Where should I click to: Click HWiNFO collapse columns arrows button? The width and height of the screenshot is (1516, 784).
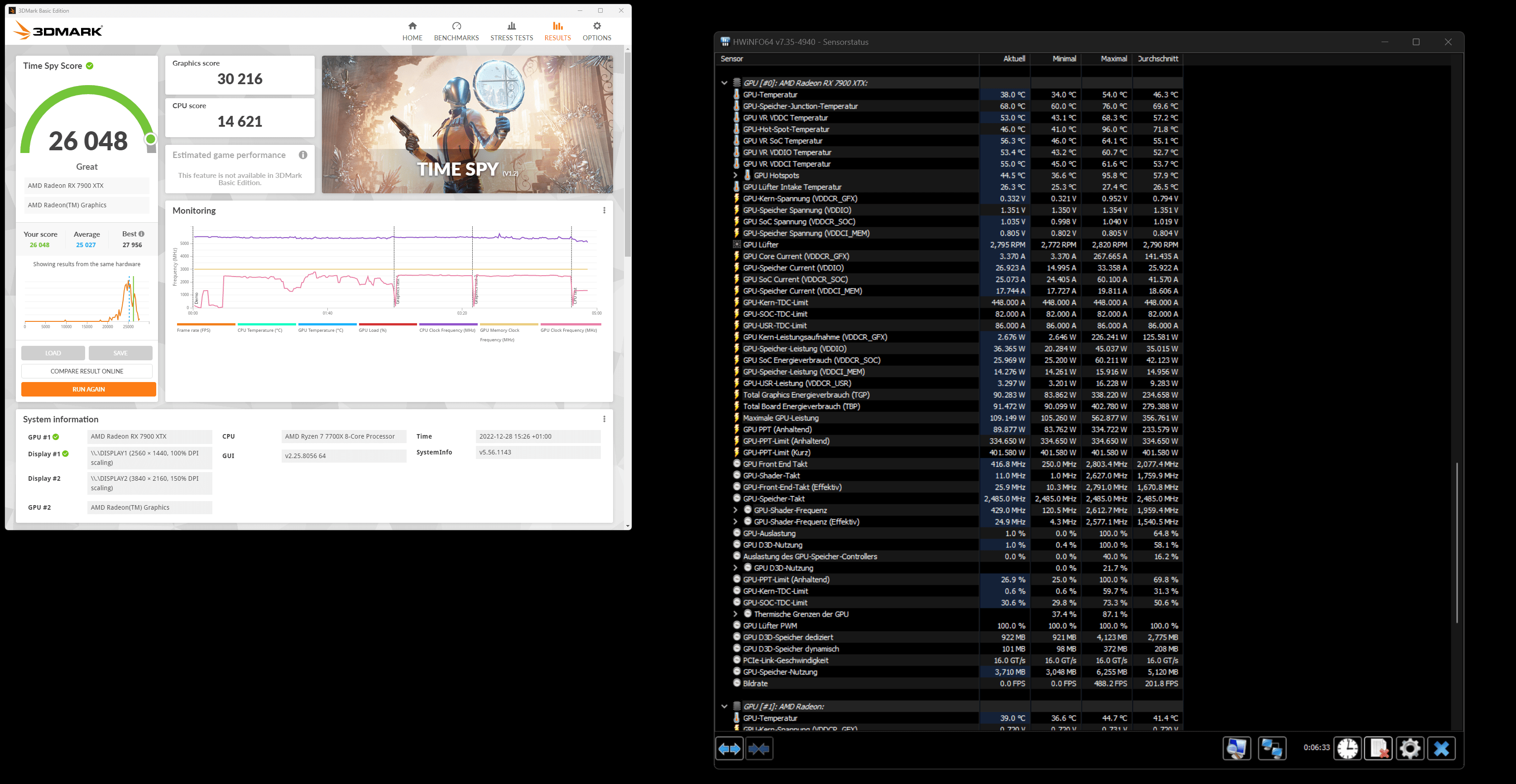759,749
